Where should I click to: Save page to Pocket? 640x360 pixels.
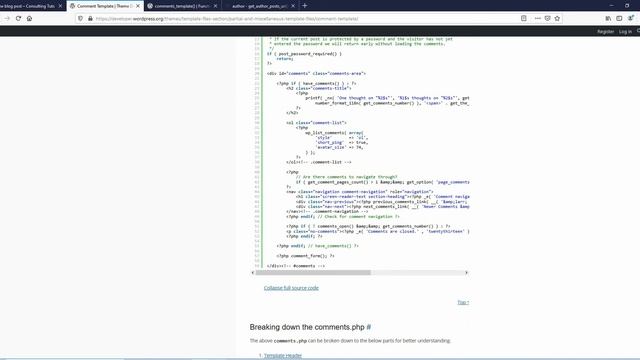coord(548,18)
